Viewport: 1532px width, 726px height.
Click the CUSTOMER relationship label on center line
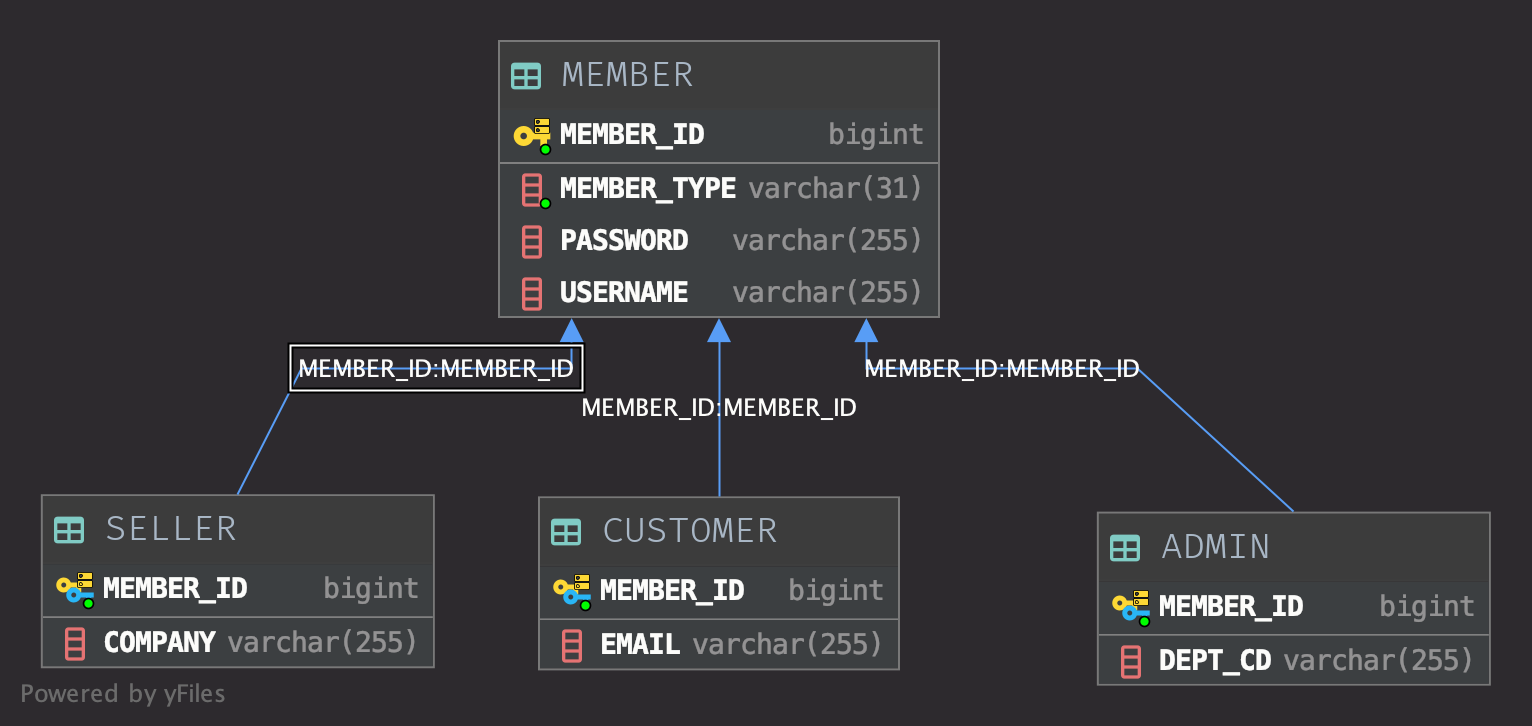(719, 408)
